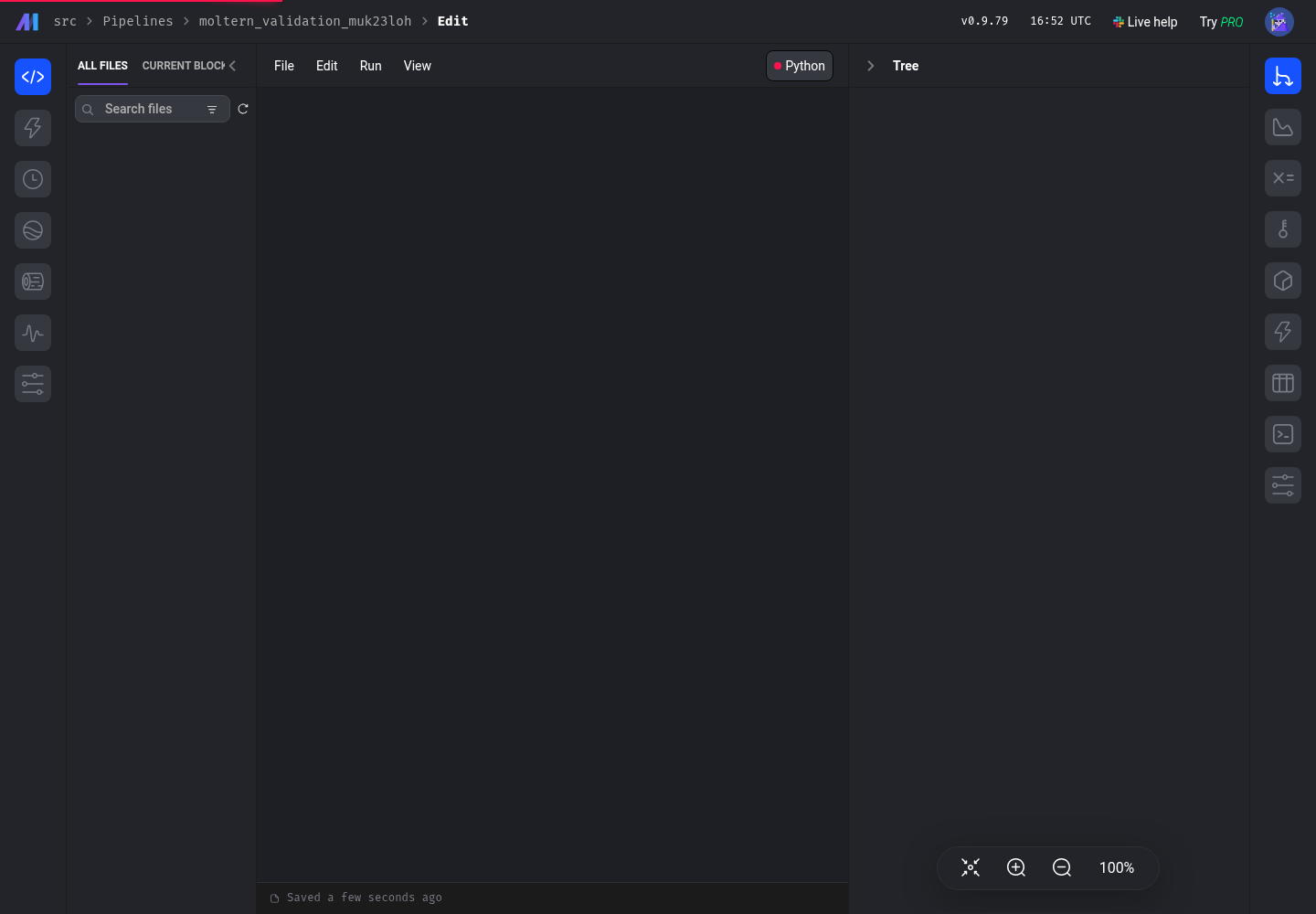Image resolution: width=1316 pixels, height=914 pixels.
Task: Open the user avatar menu
Action: pos(1279,22)
